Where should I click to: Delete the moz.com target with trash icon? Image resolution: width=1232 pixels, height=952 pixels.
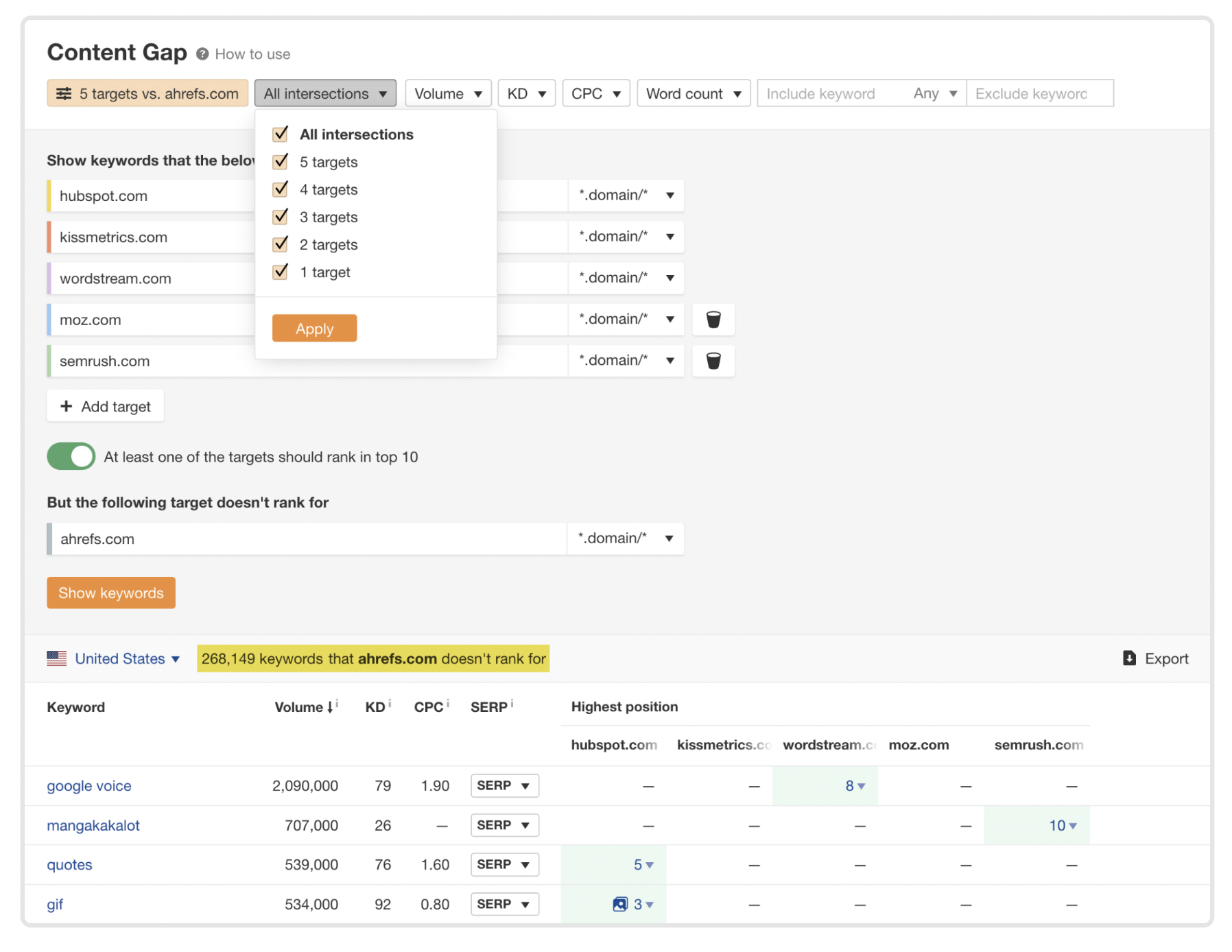pyautogui.click(x=713, y=320)
